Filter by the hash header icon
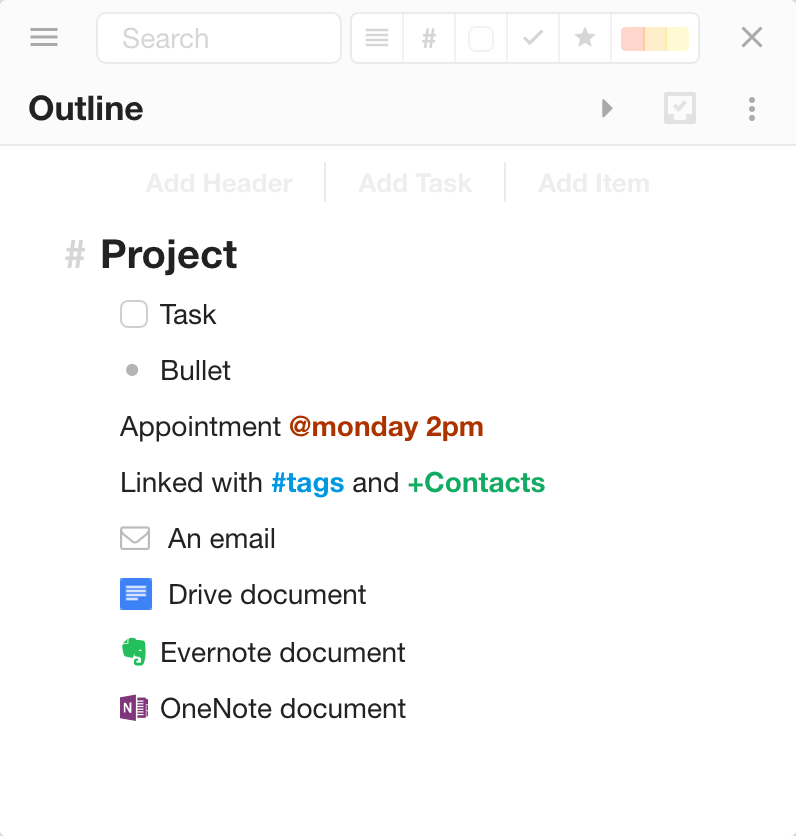Screen dimensions: 796x836 click(429, 38)
